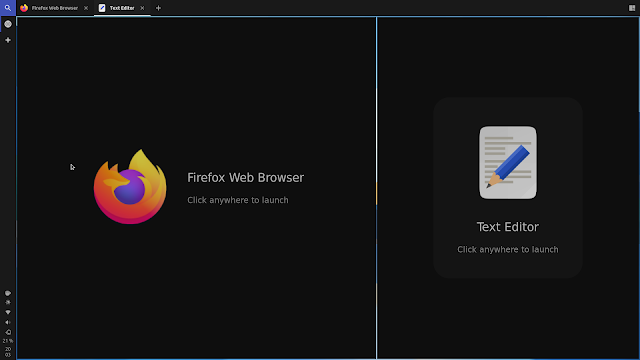Viewport: 640px width, 360px height.
Task: Open the Wi-Fi network indicator
Action: 8,312
